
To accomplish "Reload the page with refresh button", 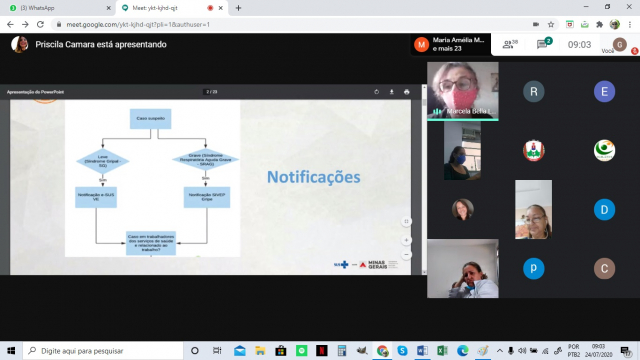I will [40, 24].
